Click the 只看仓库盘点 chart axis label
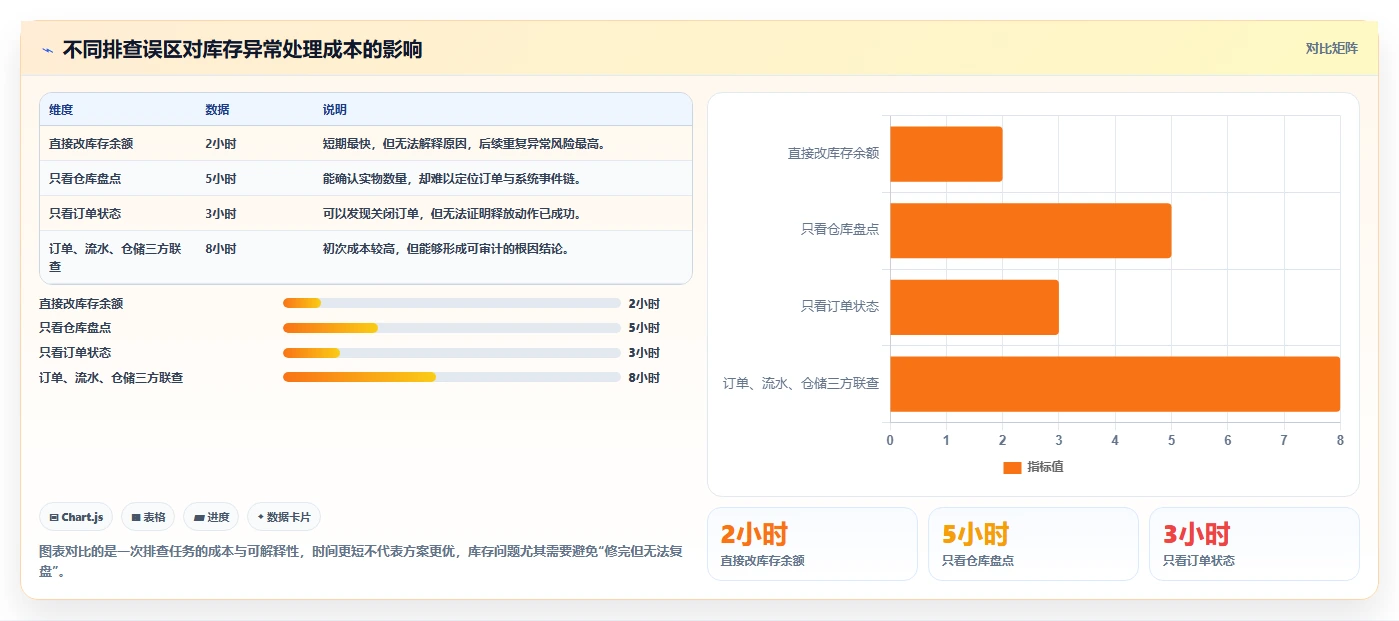 tap(840, 230)
